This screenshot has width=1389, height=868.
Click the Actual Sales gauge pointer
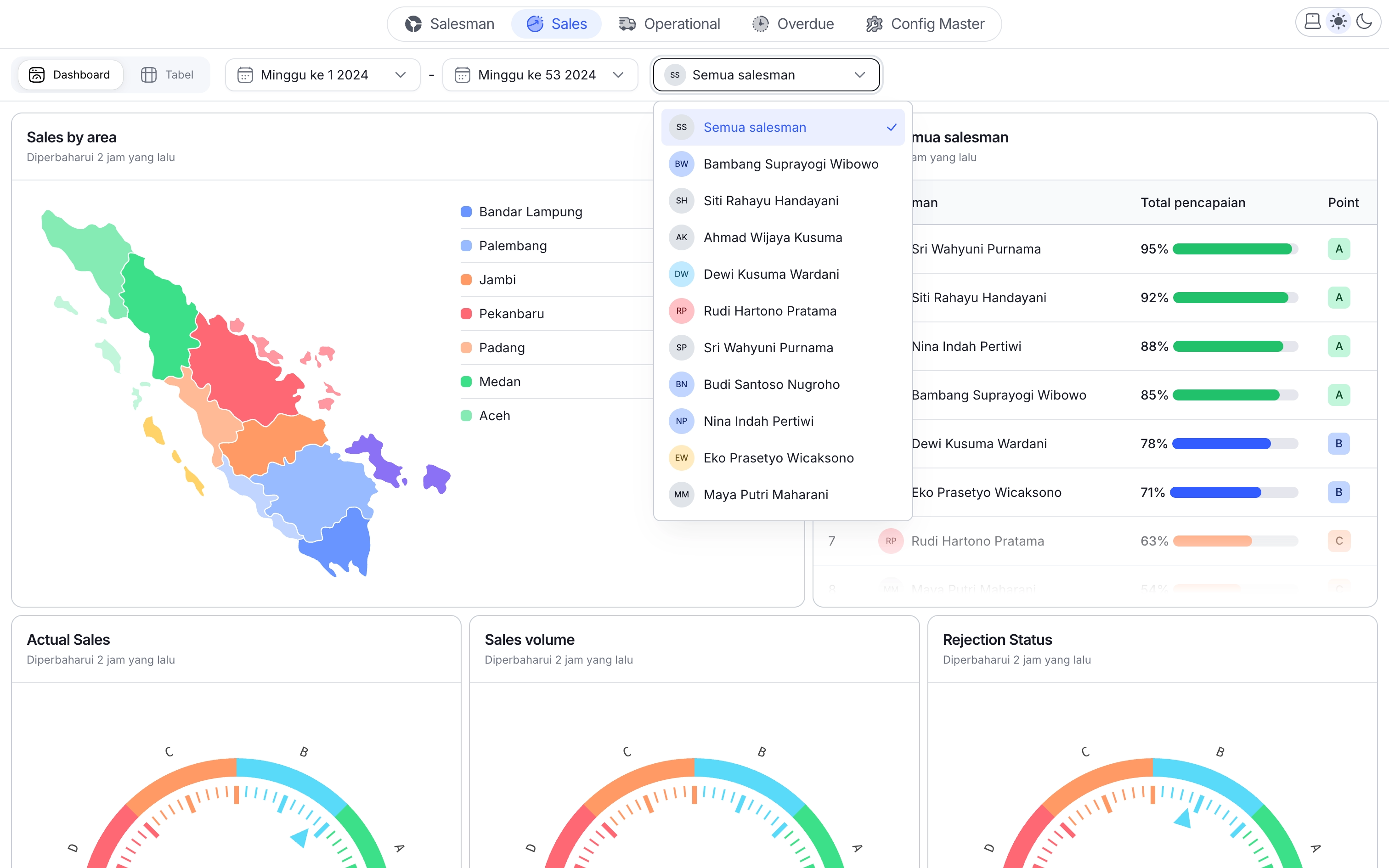[x=300, y=838]
